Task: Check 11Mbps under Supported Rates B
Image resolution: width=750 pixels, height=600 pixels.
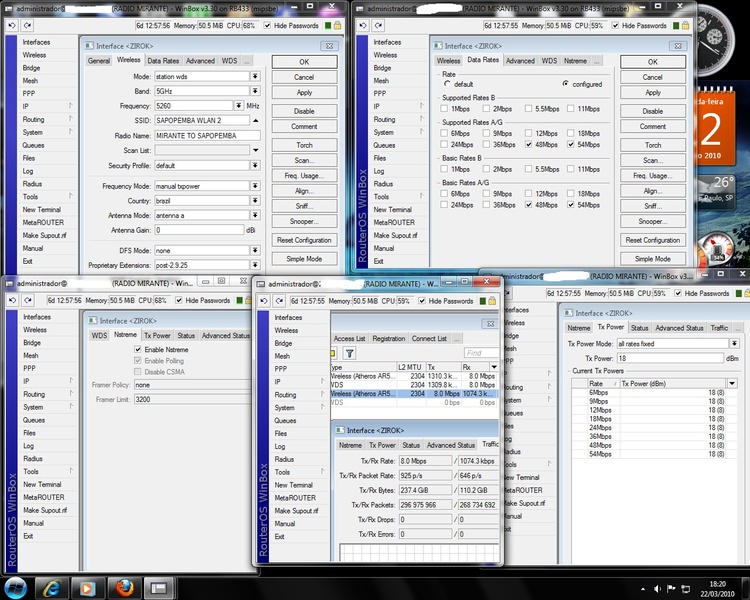Action: [x=571, y=109]
